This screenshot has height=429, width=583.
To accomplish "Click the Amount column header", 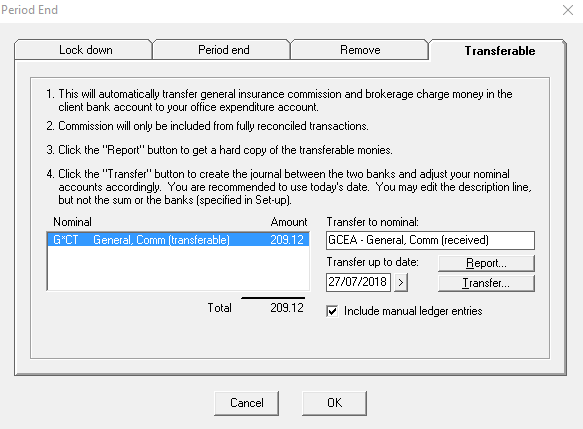I will pos(289,222).
